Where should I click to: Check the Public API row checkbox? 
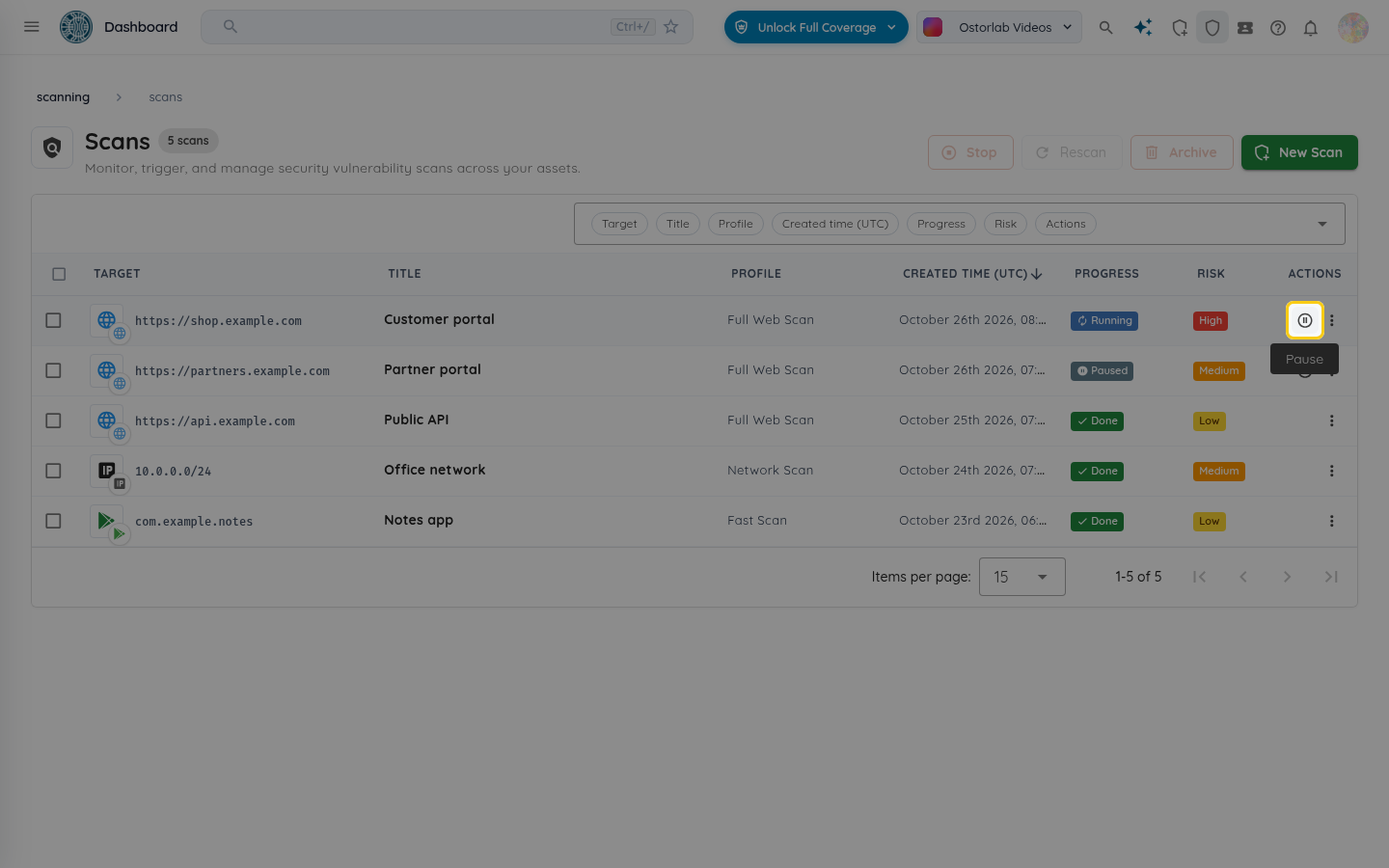53,420
